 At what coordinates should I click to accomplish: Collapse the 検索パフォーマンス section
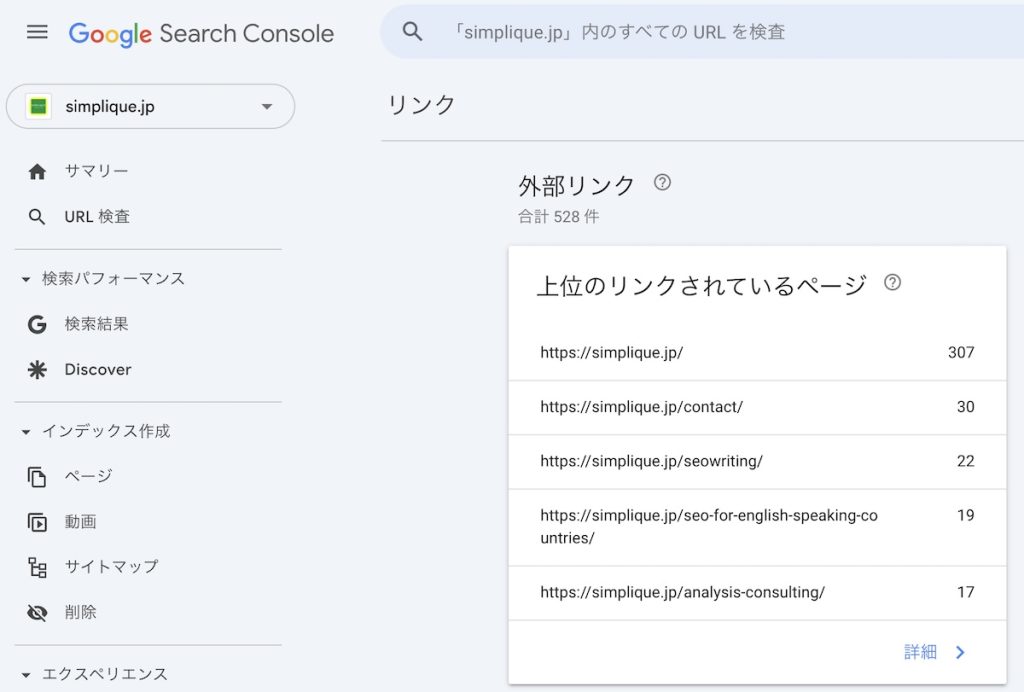[x=26, y=279]
